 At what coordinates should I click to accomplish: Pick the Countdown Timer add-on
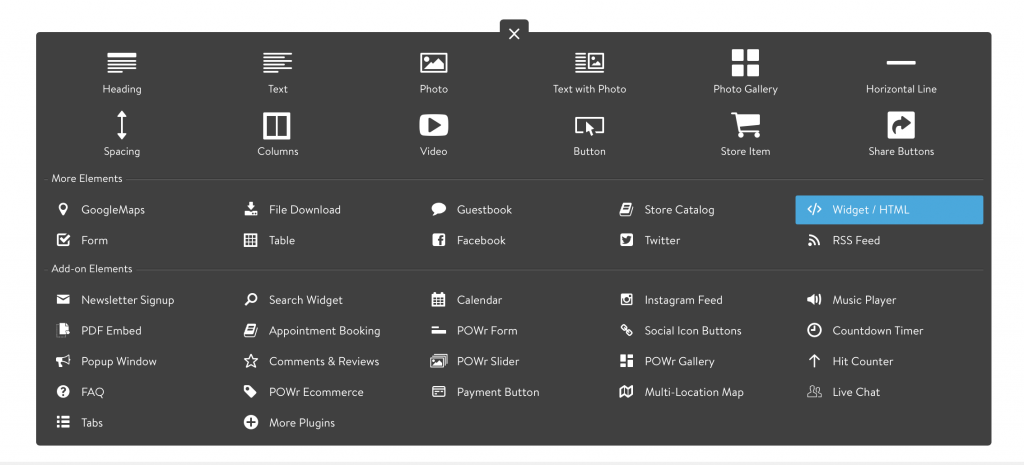pos(877,331)
